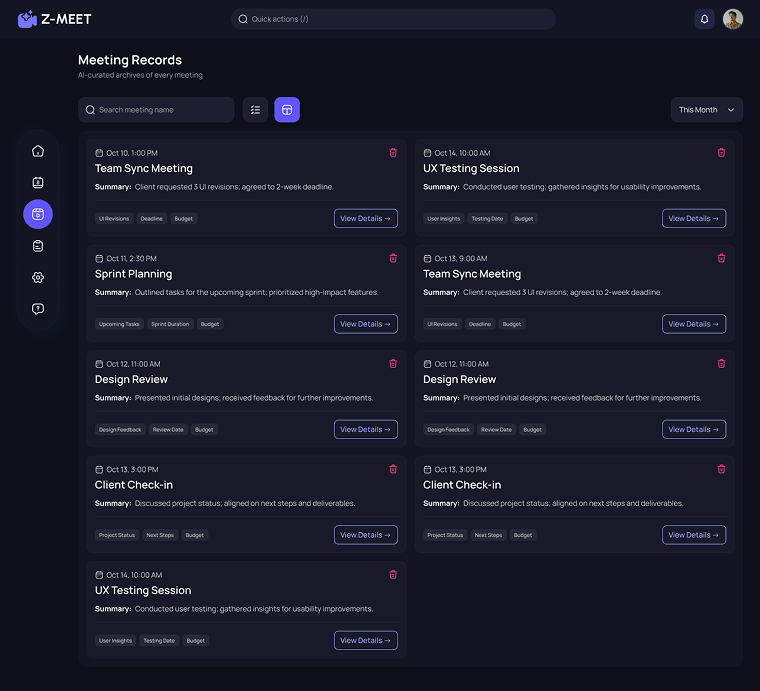Delete the Oct 10 Team Sync Meeting

[x=393, y=153]
